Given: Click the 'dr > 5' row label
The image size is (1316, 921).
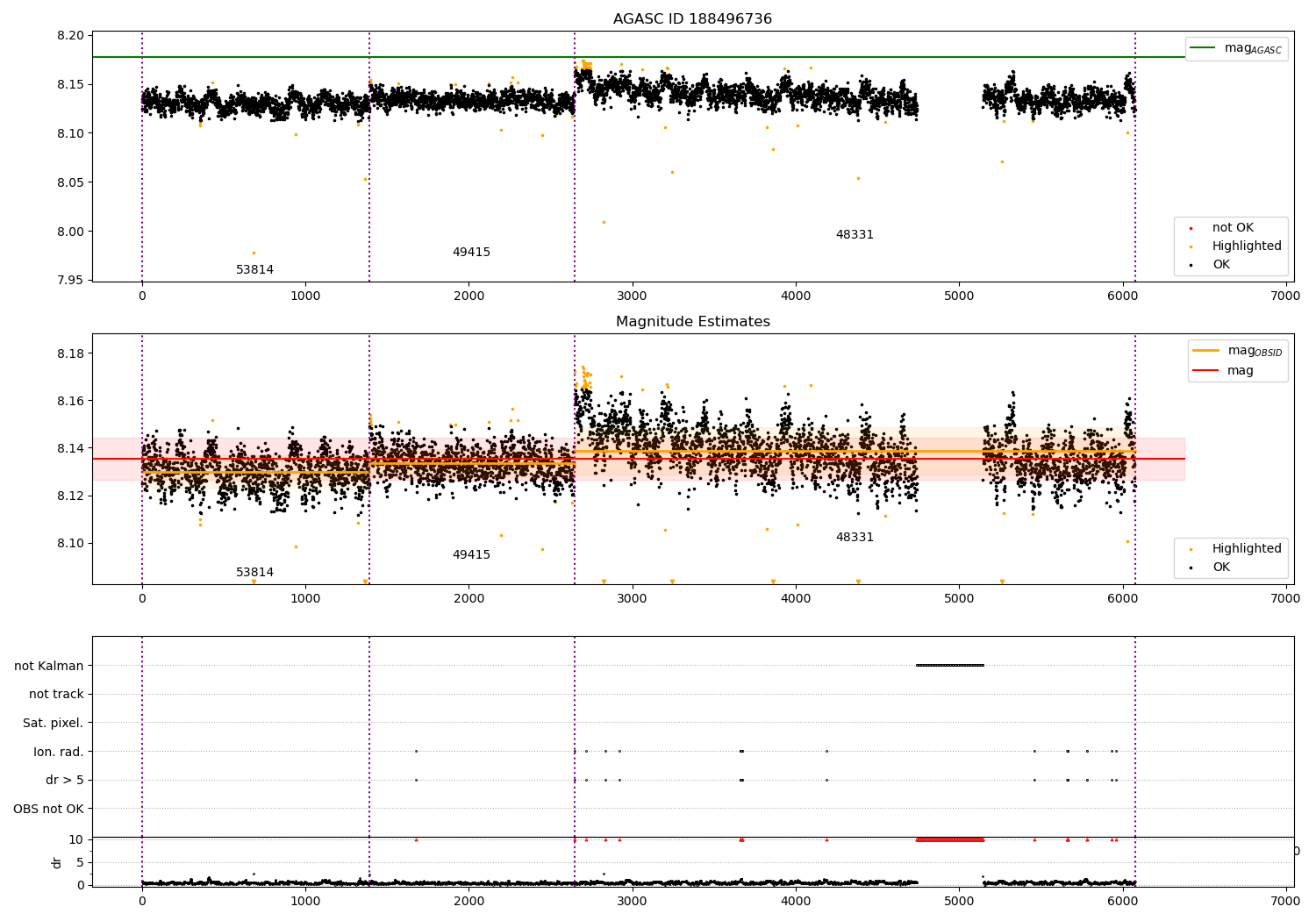Looking at the screenshot, I should pos(65,781).
